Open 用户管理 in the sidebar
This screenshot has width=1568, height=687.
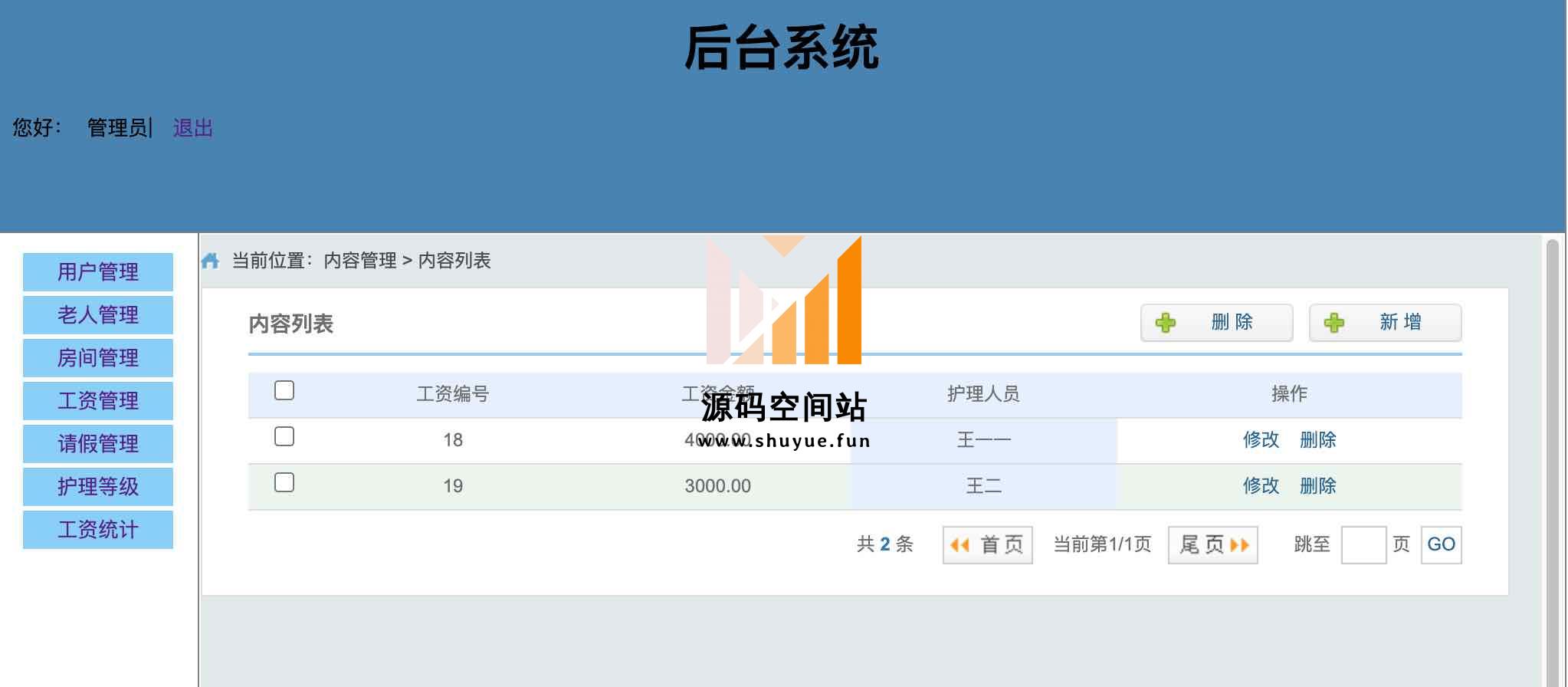[x=98, y=272]
